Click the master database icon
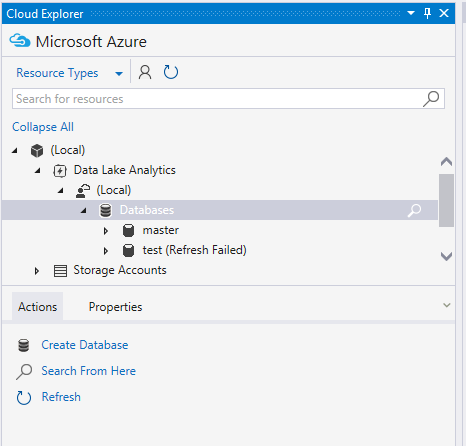This screenshot has height=446, width=466. point(128,230)
